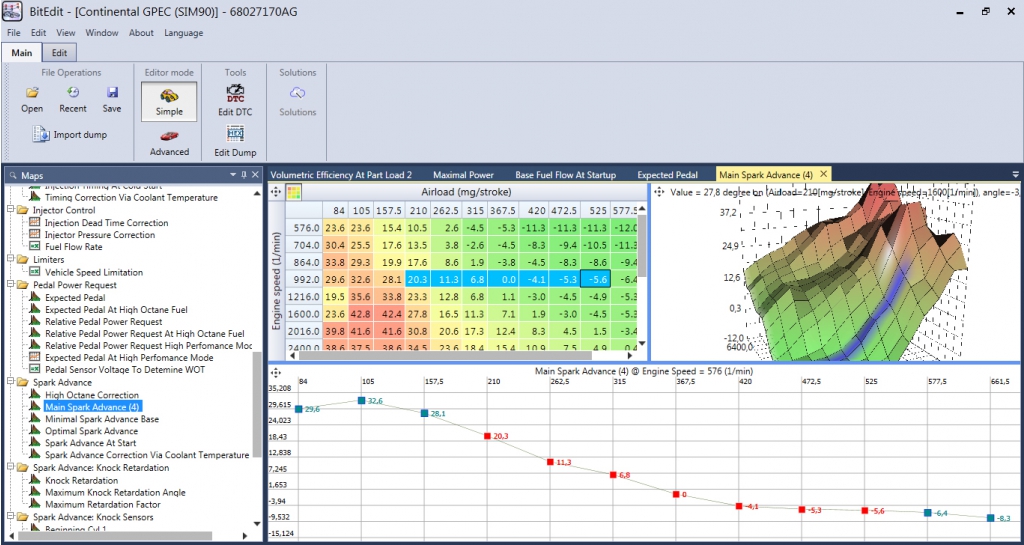Open the Expected Pedal document tab
1024x545 pixels.
coord(667,175)
